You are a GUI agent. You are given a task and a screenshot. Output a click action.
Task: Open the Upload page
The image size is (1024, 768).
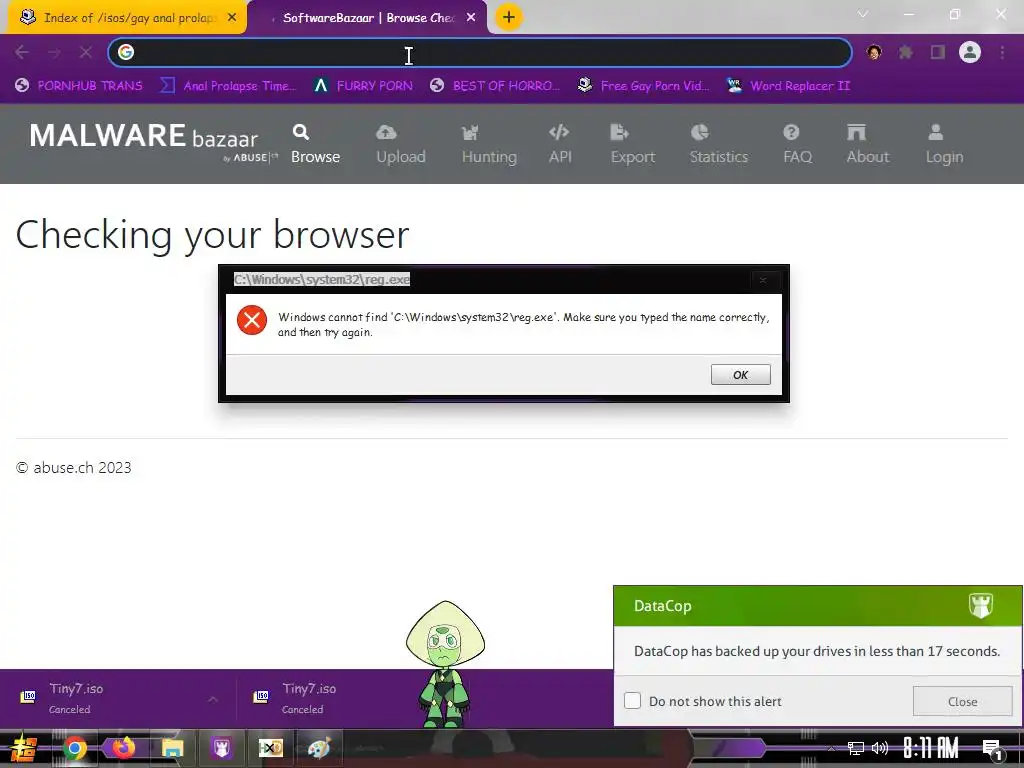pos(400,144)
